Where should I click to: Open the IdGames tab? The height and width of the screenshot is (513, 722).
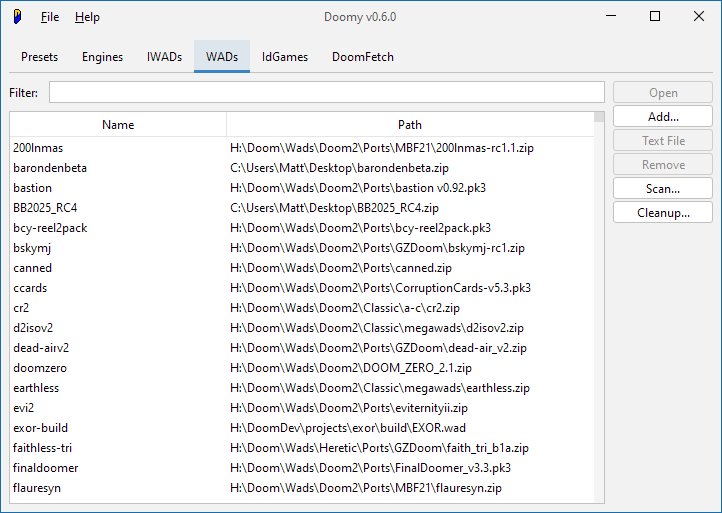285,57
